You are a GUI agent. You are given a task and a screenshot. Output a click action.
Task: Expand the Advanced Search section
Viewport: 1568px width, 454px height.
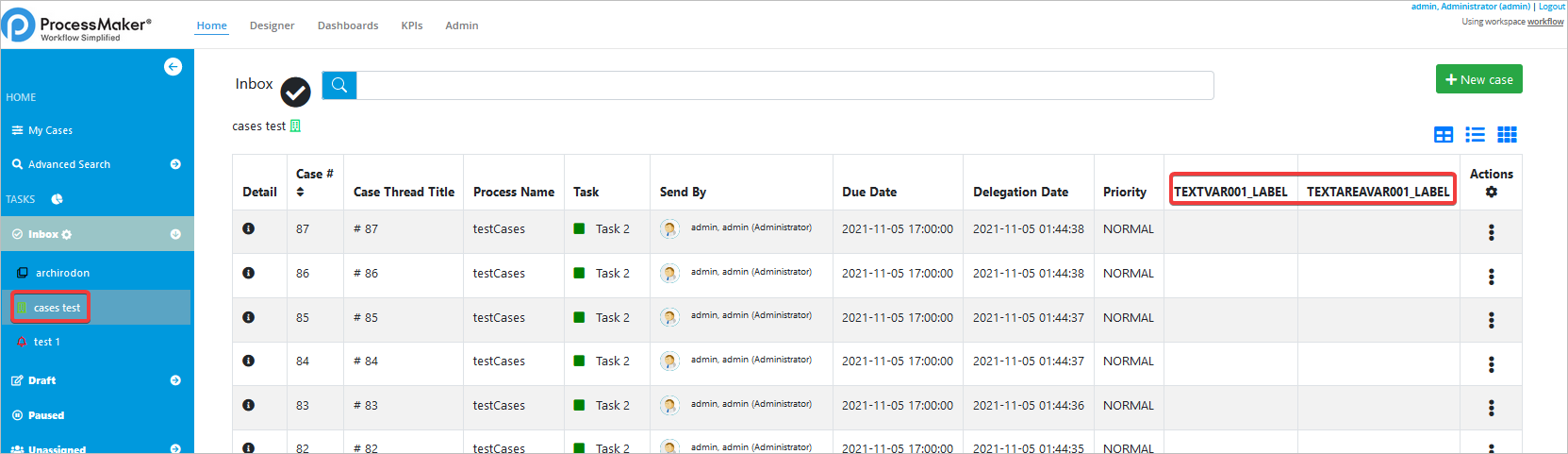pyautogui.click(x=175, y=164)
